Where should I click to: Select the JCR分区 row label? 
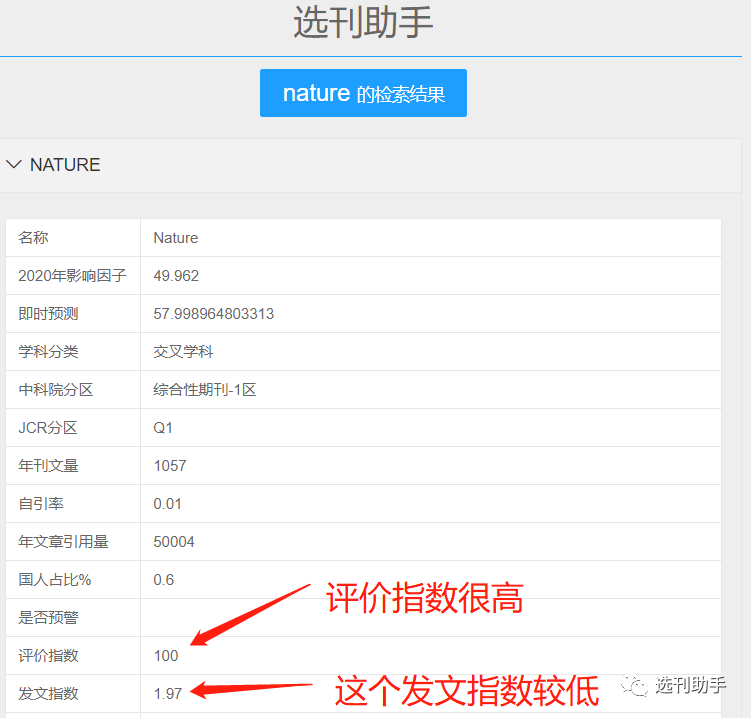click(x=48, y=428)
